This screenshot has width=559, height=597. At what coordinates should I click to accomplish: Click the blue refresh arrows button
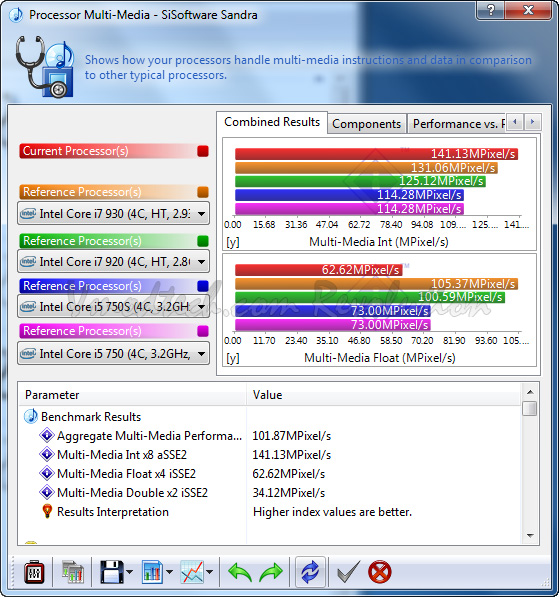pyautogui.click(x=310, y=571)
